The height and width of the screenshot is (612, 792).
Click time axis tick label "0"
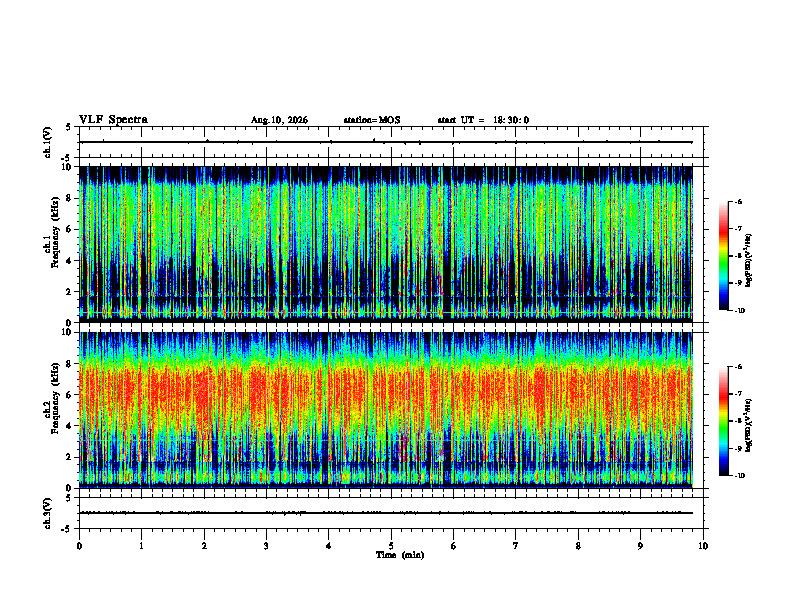(x=79, y=546)
